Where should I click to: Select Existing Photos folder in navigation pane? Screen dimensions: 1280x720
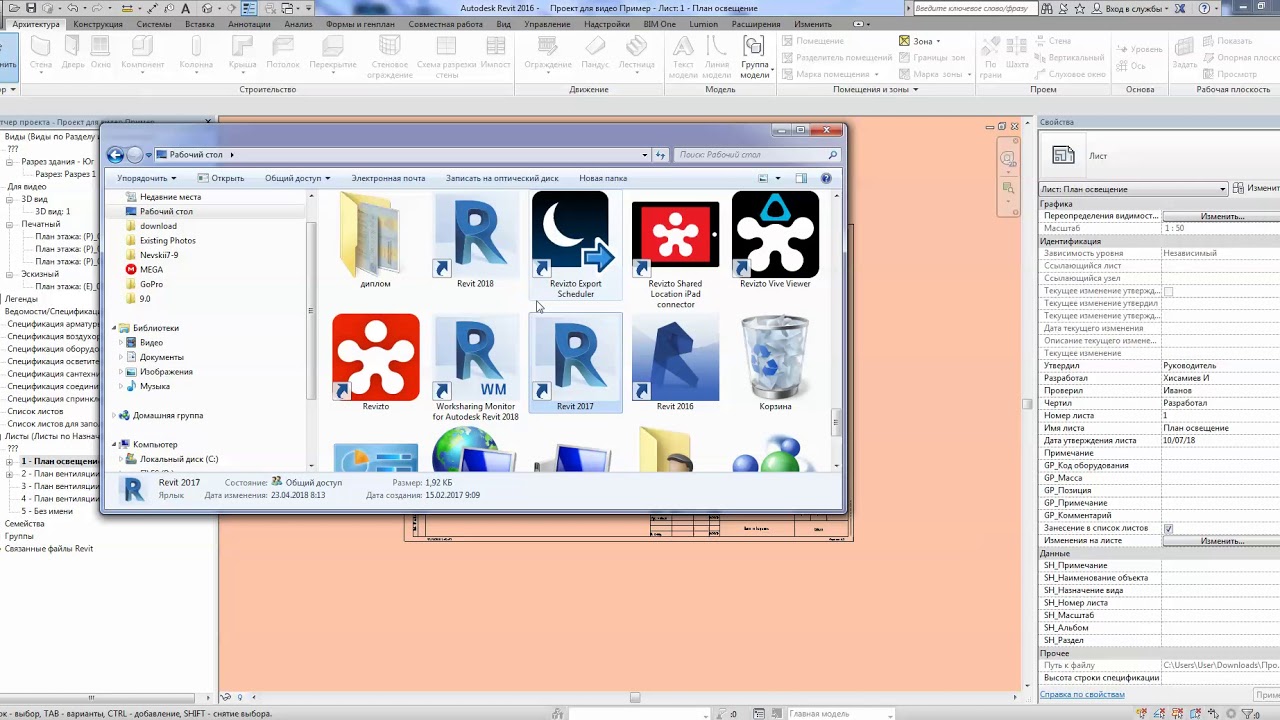[168, 241]
